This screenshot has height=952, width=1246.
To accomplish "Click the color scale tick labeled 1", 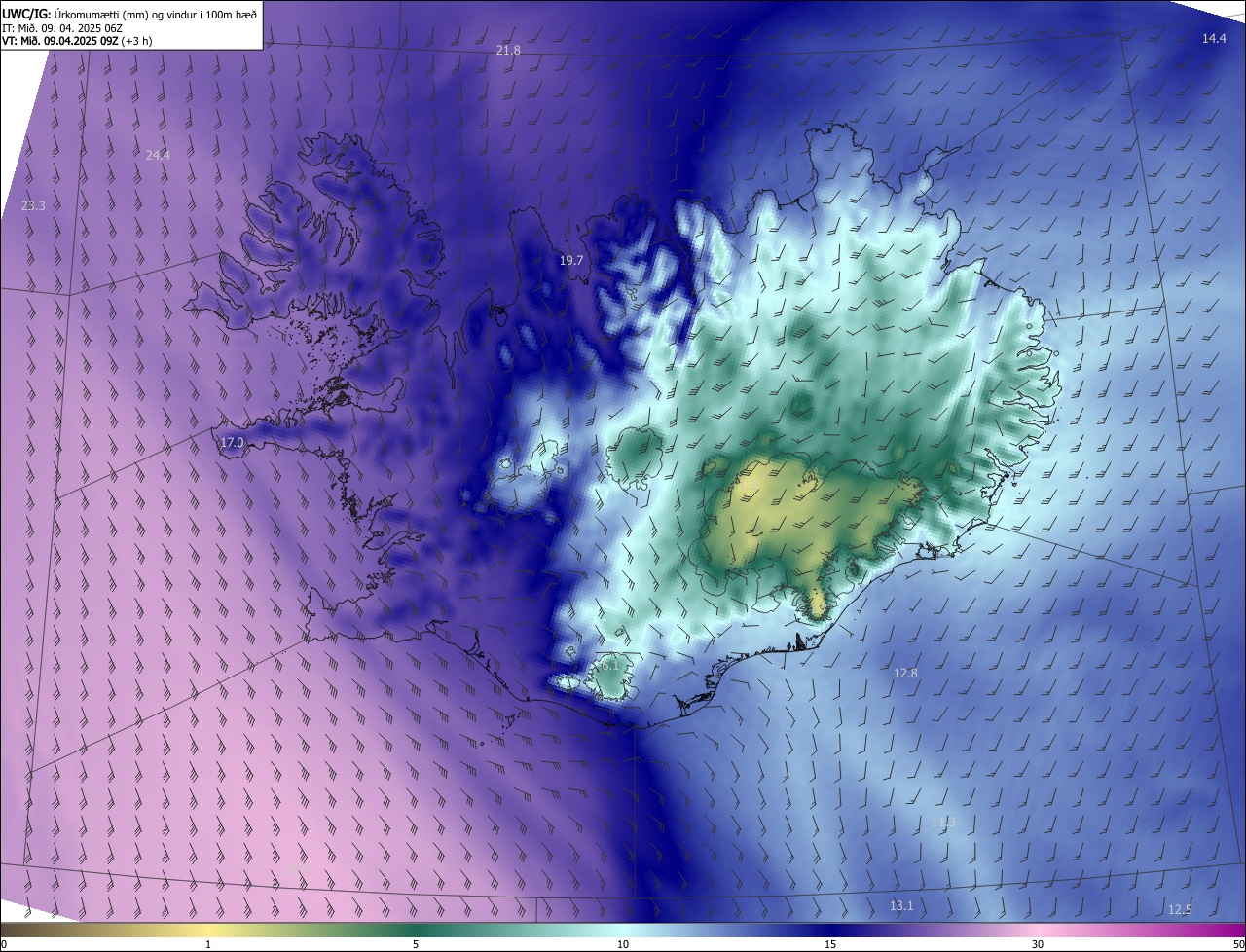I will coord(208,944).
